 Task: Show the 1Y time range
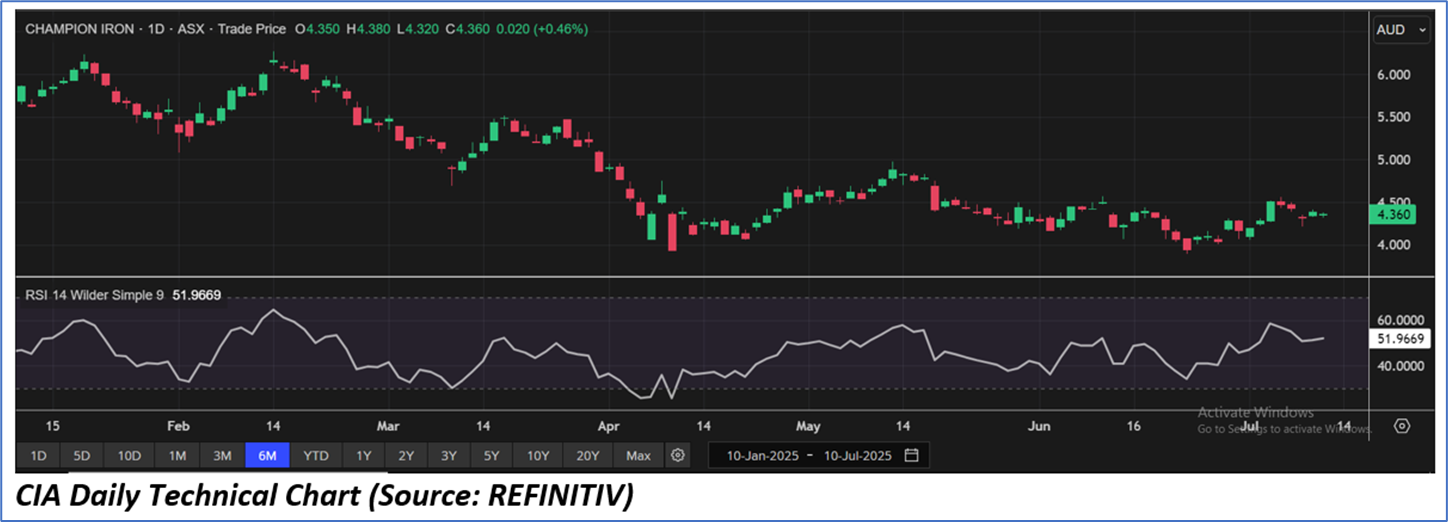coord(363,456)
